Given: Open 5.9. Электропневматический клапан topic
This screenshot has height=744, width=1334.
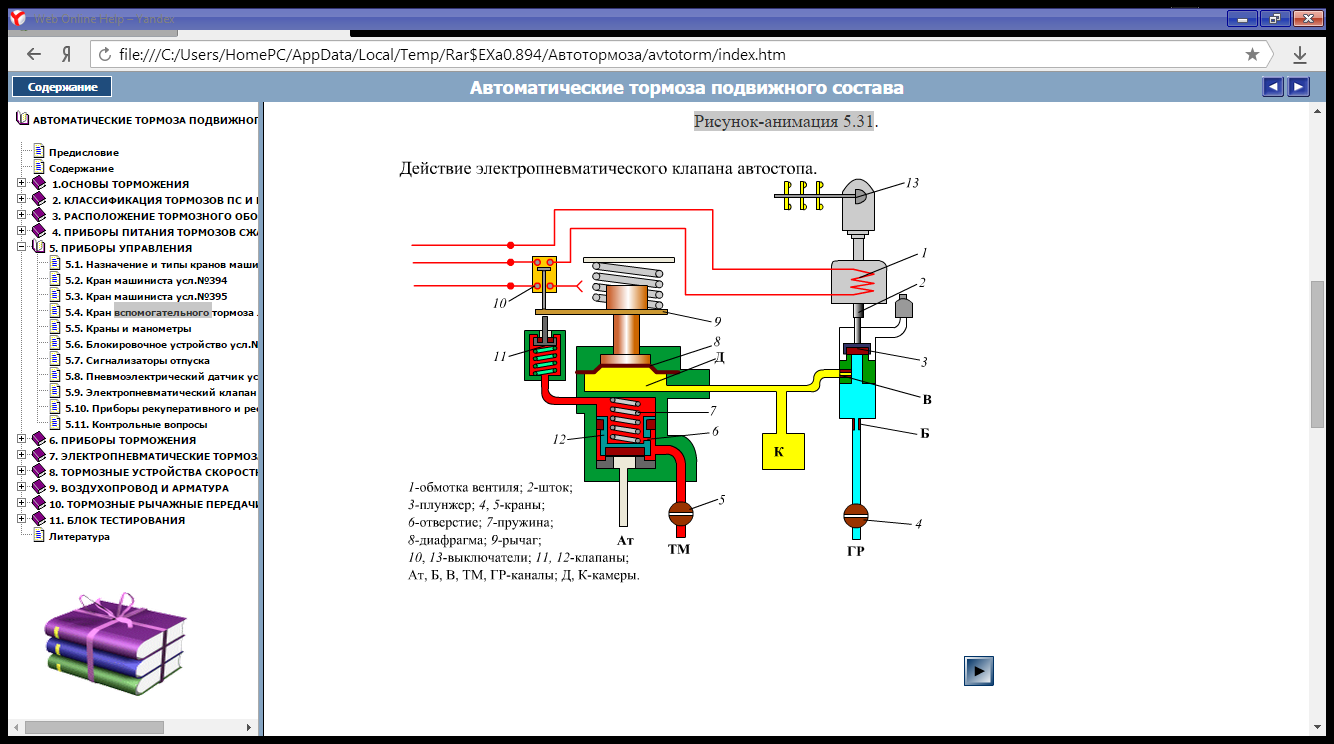Looking at the screenshot, I should [x=162, y=393].
